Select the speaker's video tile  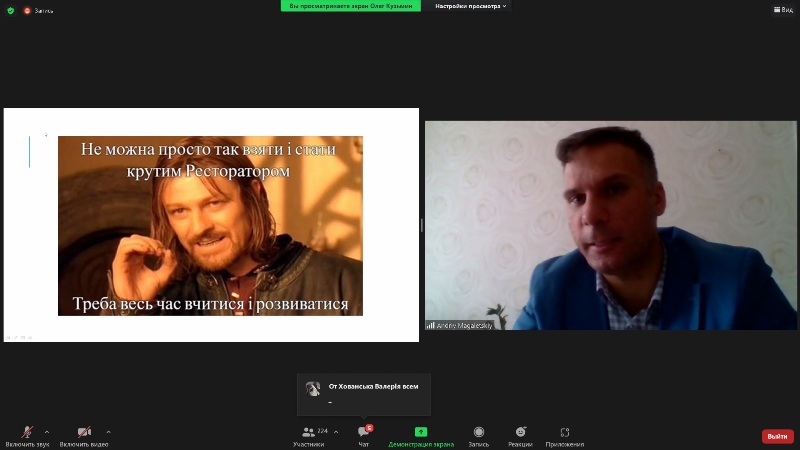[611, 225]
